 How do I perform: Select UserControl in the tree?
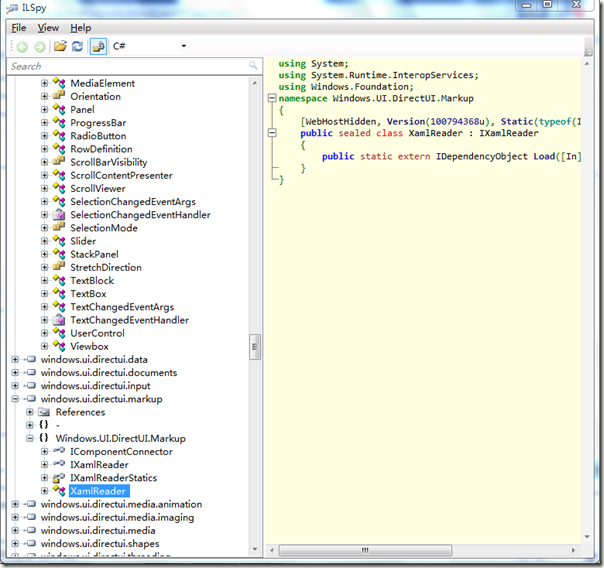pos(97,333)
